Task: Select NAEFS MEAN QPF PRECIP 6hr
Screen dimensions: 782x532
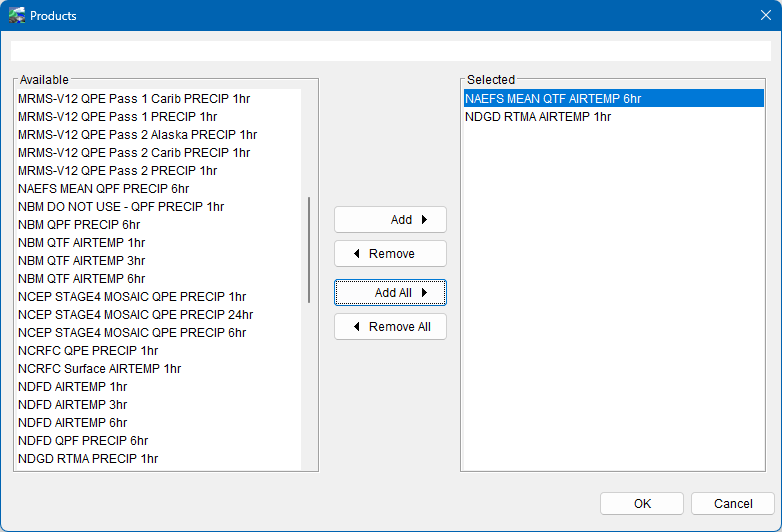Action: point(159,188)
